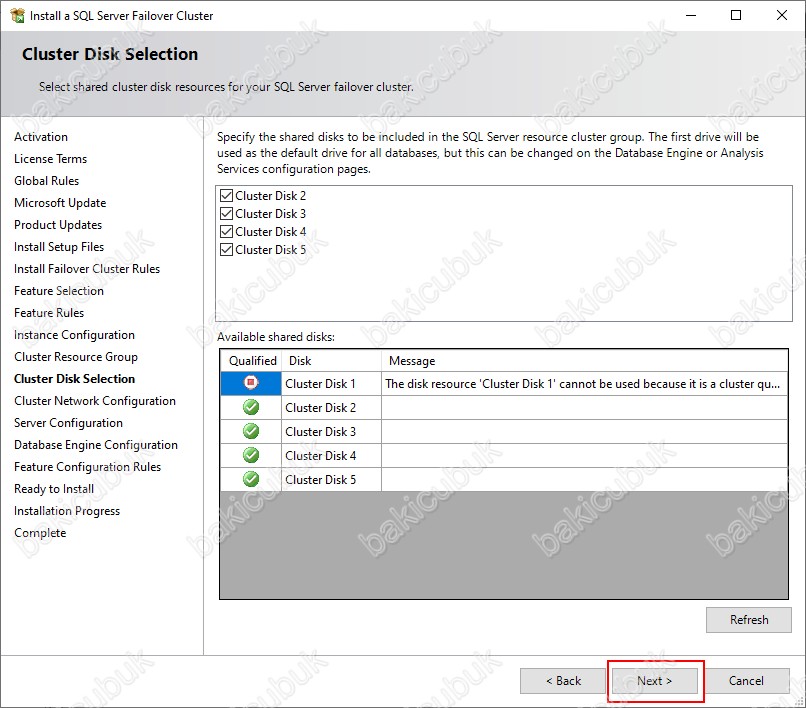Image resolution: width=806 pixels, height=708 pixels.
Task: Uncheck the Cluster Disk 2 checkbox
Action: [226, 196]
